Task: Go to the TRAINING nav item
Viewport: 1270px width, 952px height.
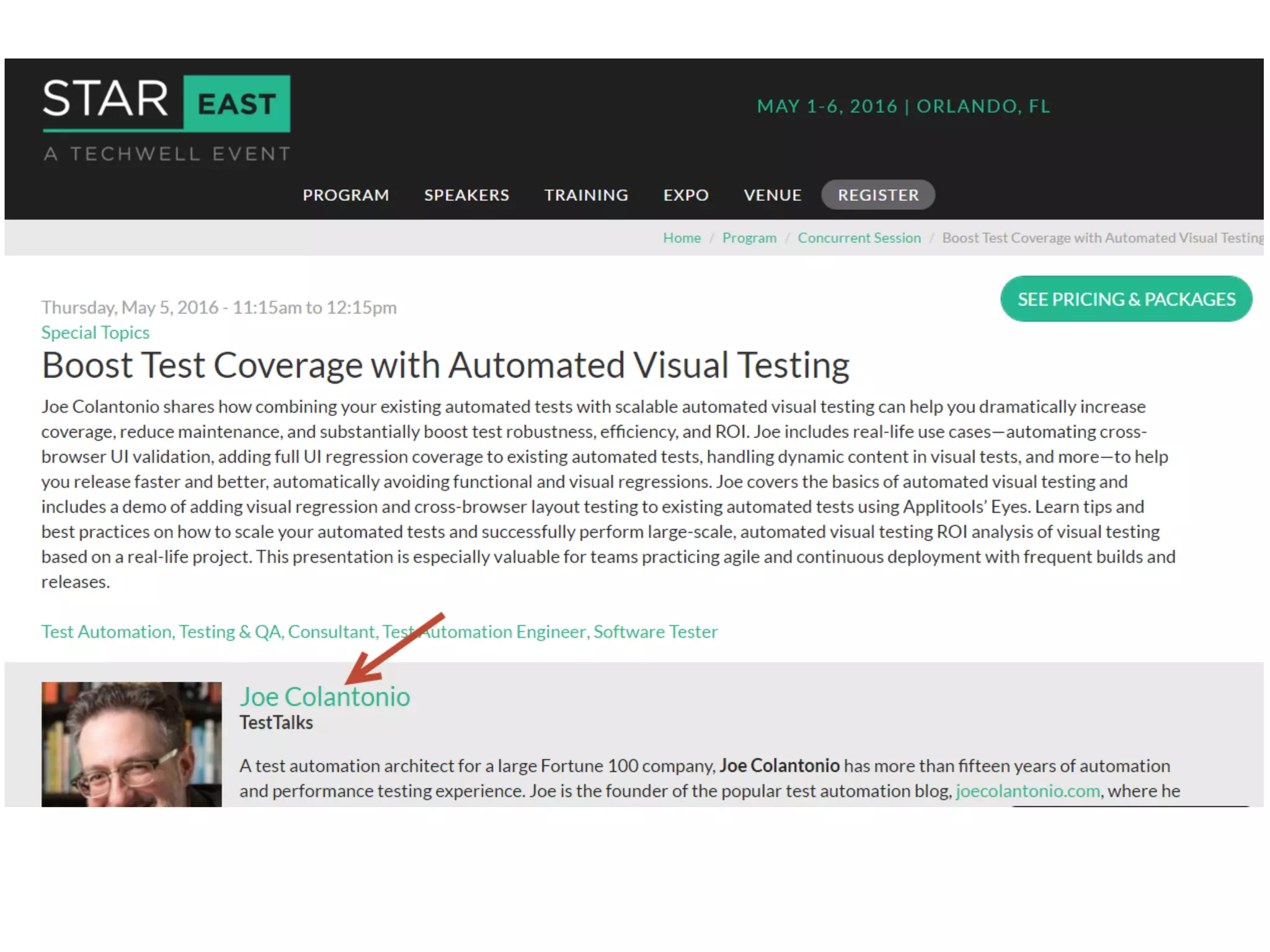Action: pos(586,195)
